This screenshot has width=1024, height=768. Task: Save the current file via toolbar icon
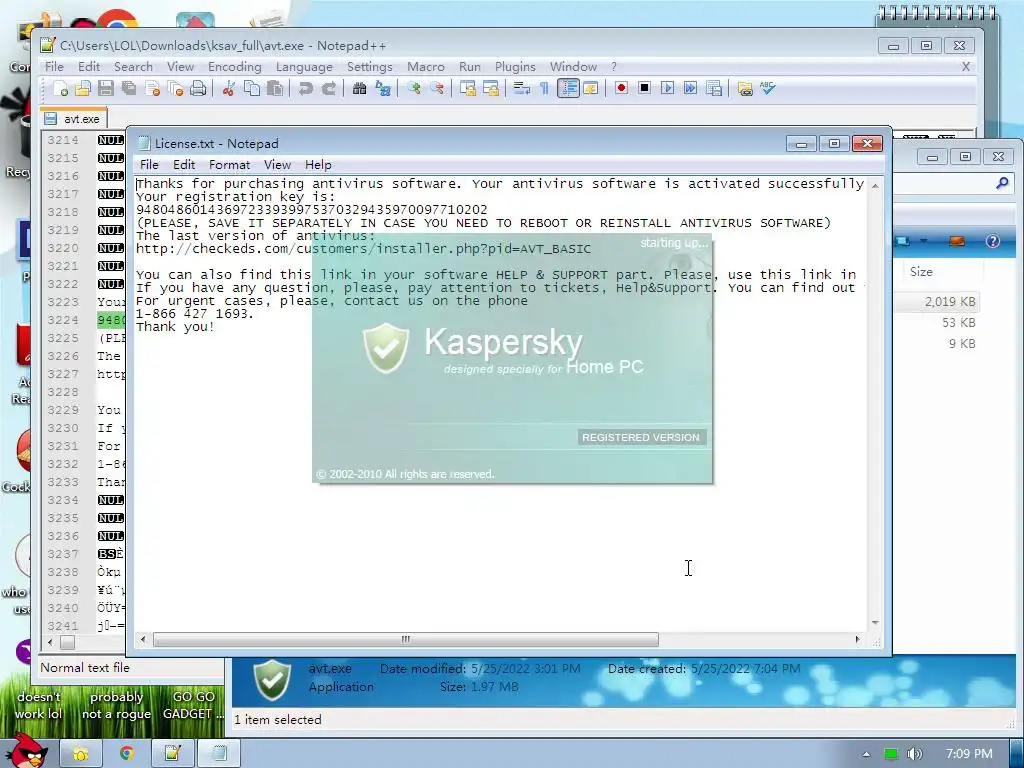click(x=106, y=88)
